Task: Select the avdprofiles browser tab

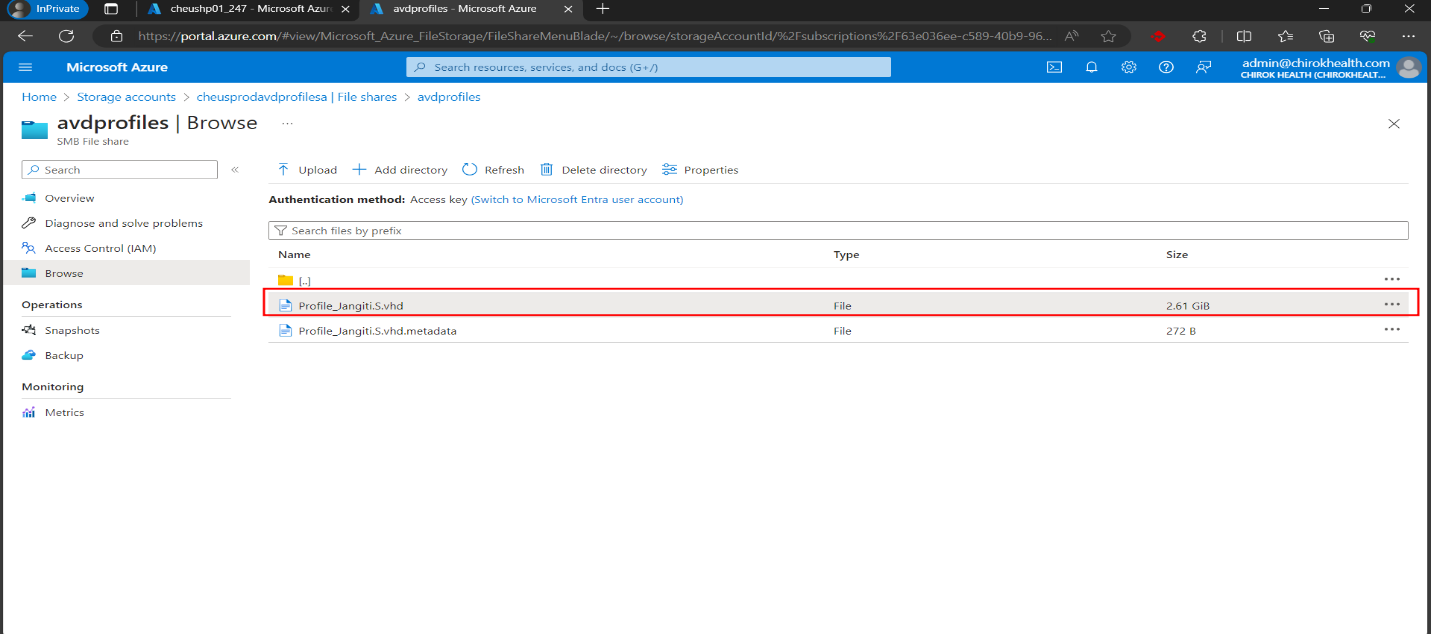Action: pyautogui.click(x=470, y=8)
